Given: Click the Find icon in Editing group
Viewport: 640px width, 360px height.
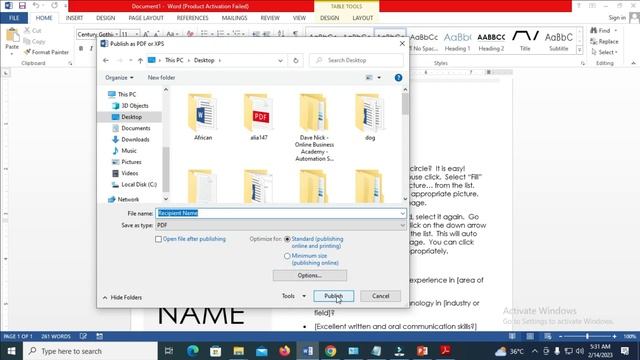Looking at the screenshot, I should coord(593,31).
